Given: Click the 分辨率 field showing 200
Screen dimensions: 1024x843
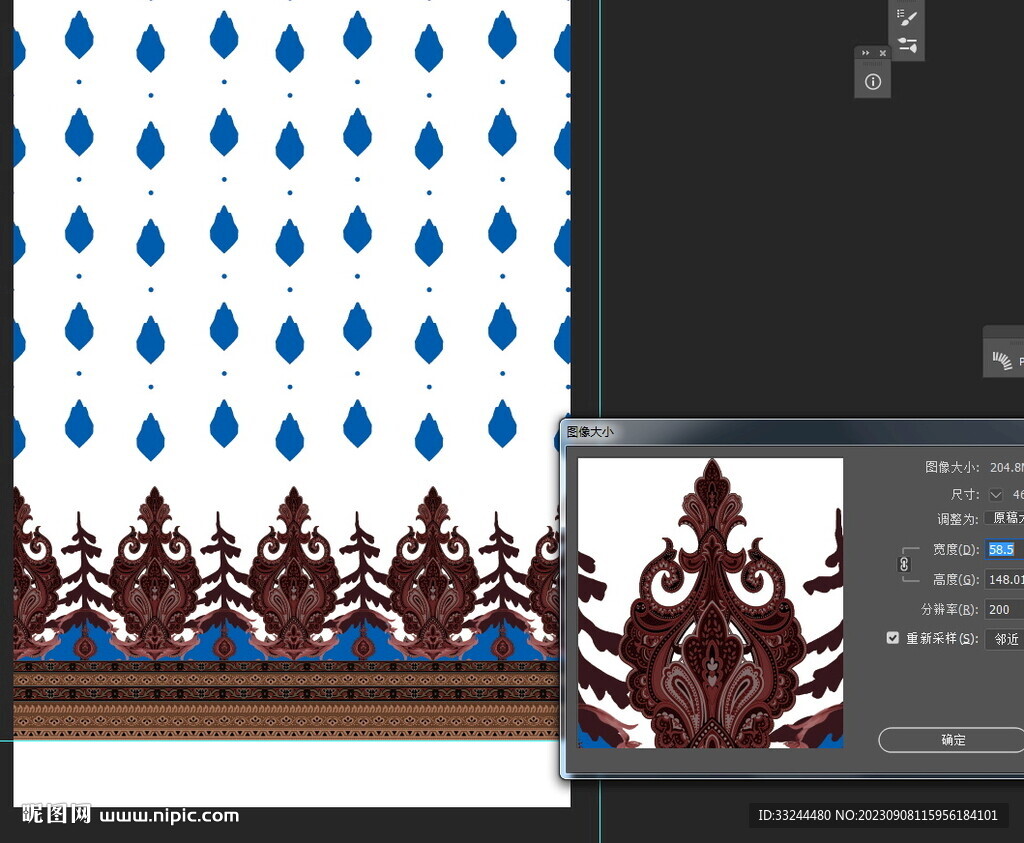Looking at the screenshot, I should (1004, 609).
